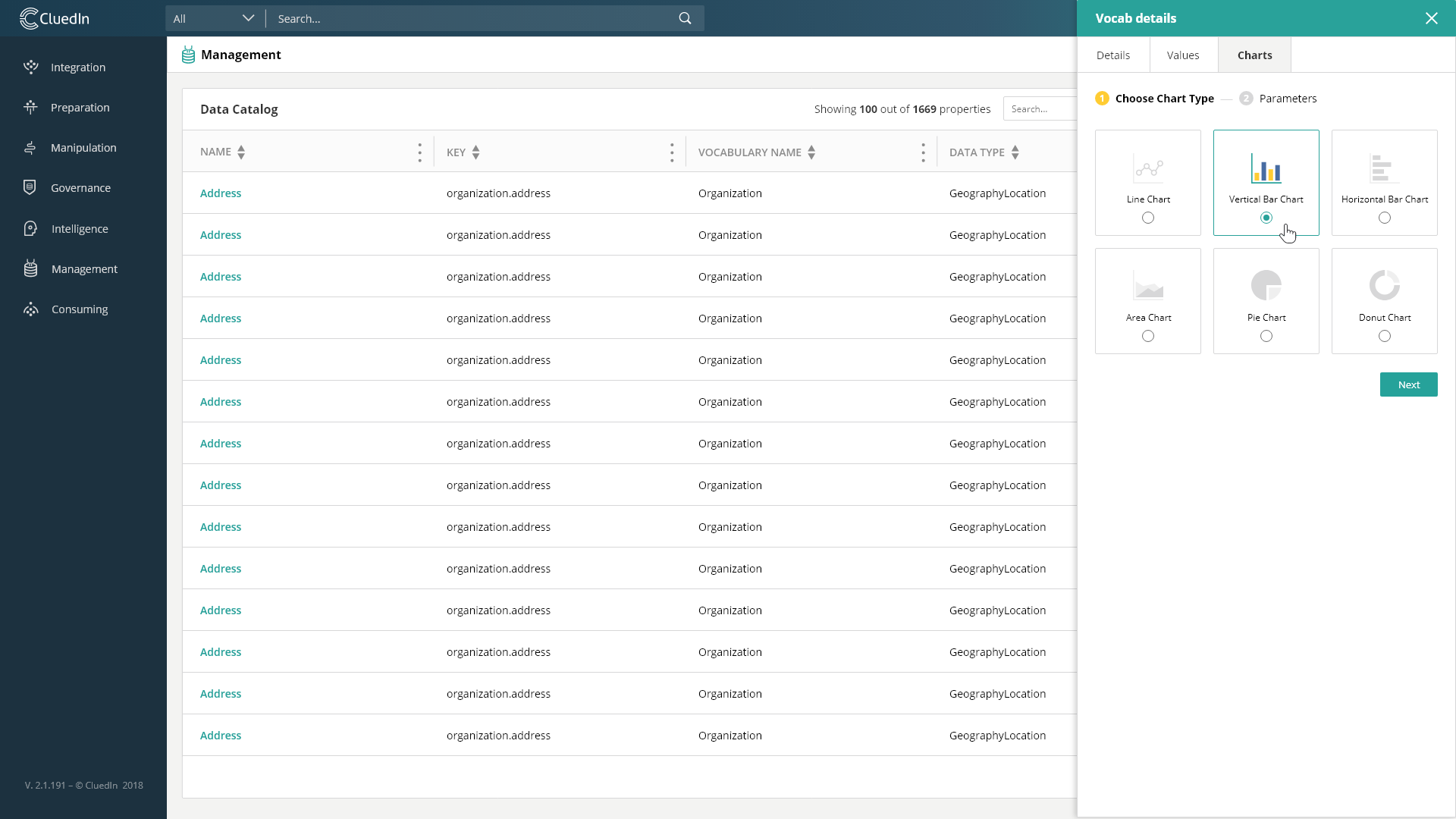The height and width of the screenshot is (819, 1456).
Task: Open Preparation in the sidebar
Action: [80, 108]
